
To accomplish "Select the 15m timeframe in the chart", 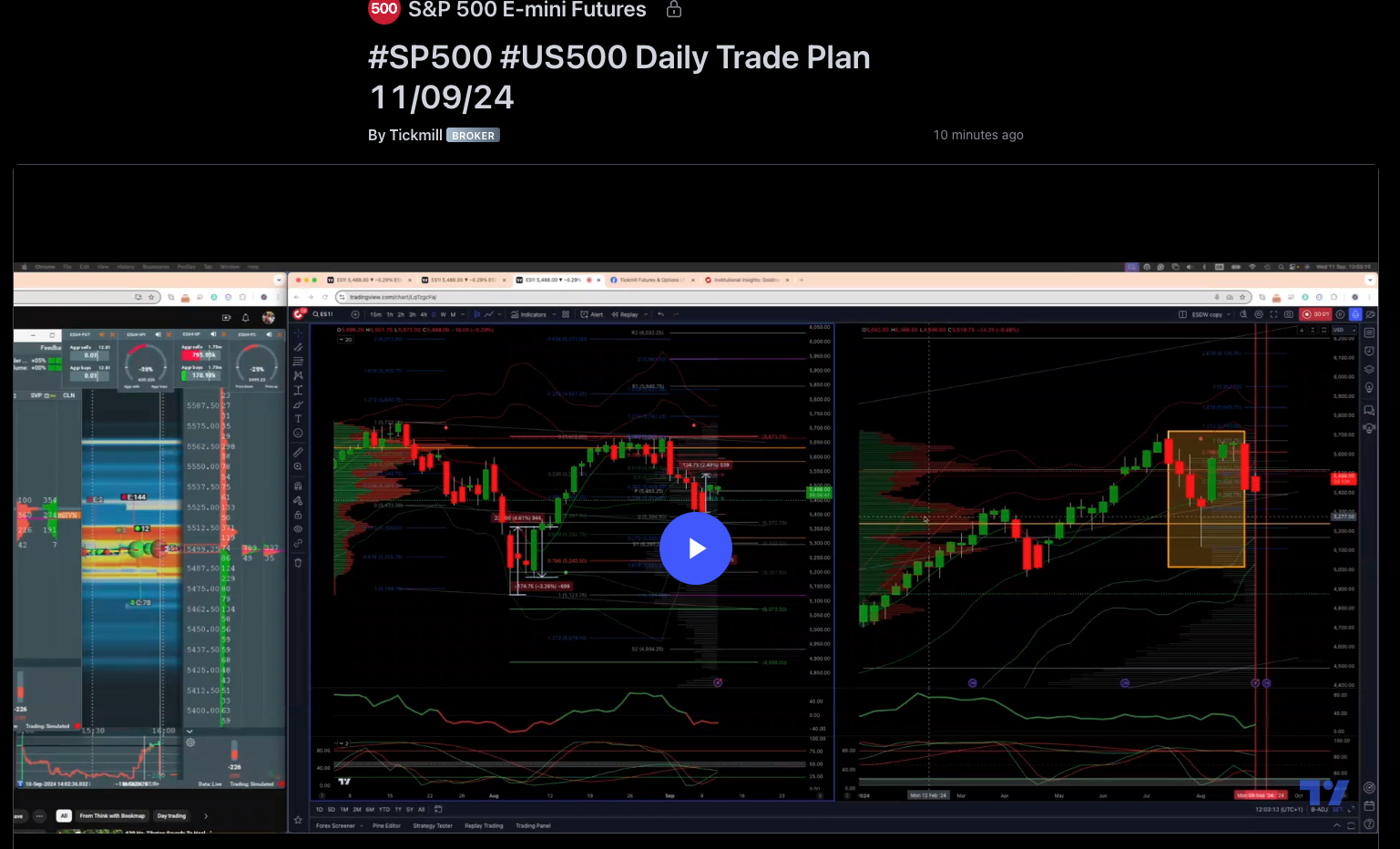I will 375,314.
